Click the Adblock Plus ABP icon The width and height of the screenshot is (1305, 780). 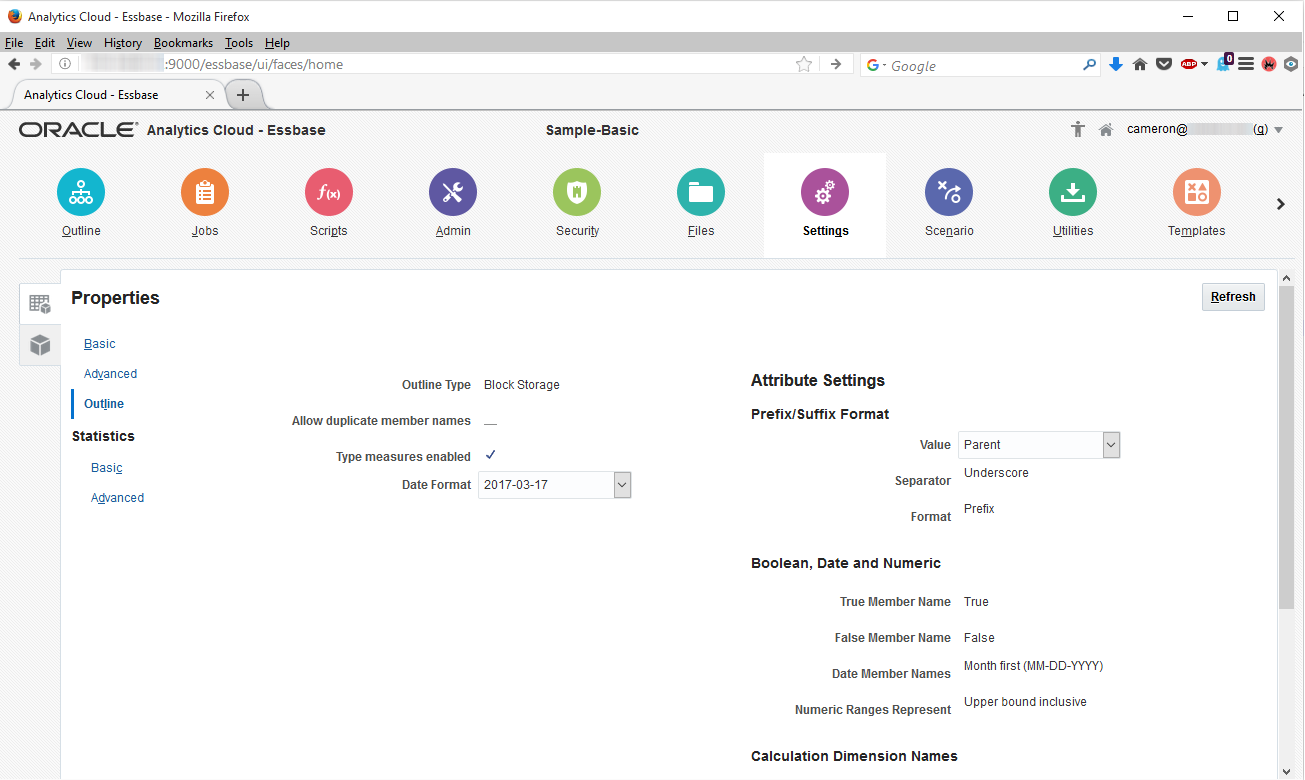(x=1188, y=64)
